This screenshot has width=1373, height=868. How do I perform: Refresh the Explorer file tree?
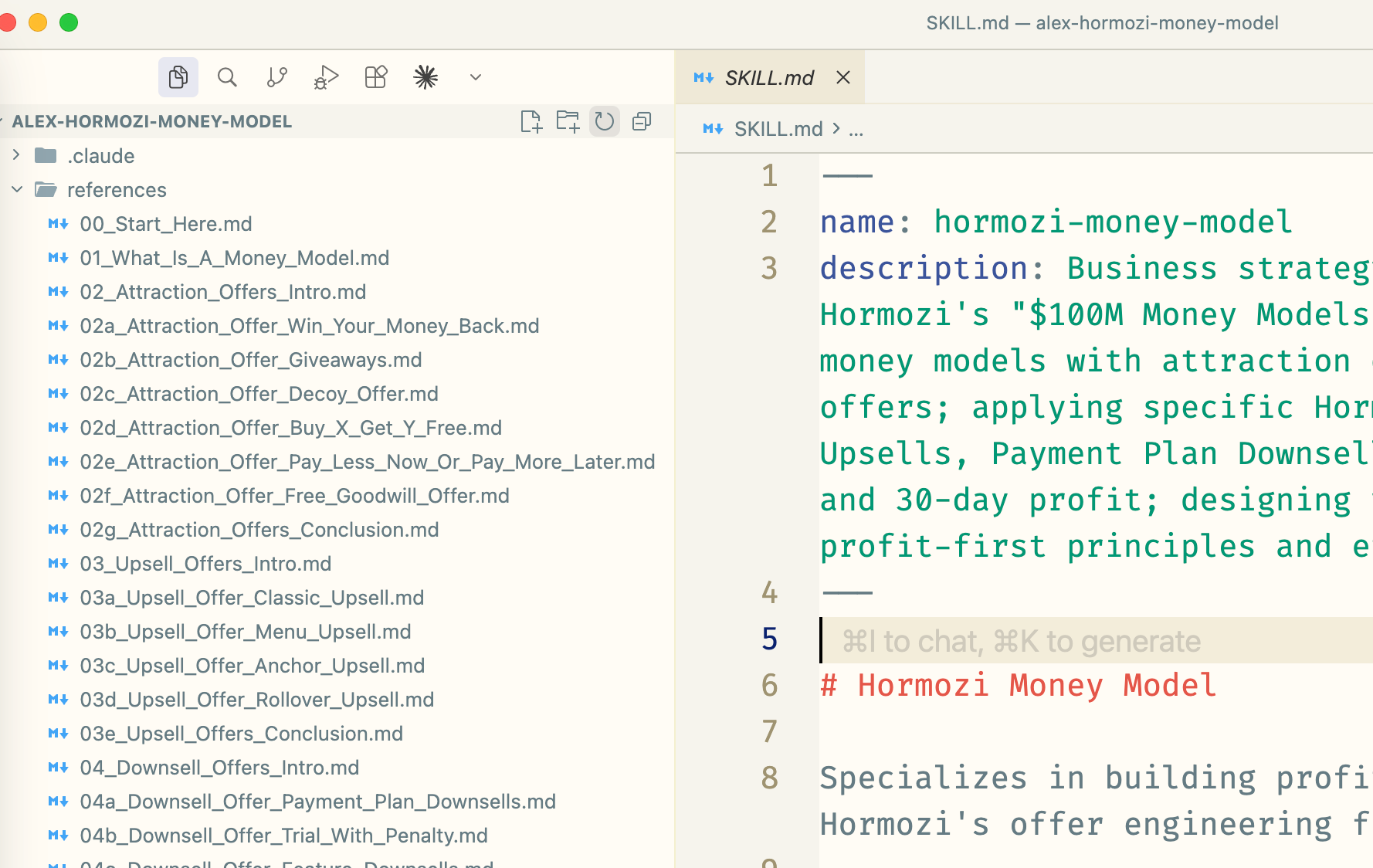coord(605,122)
